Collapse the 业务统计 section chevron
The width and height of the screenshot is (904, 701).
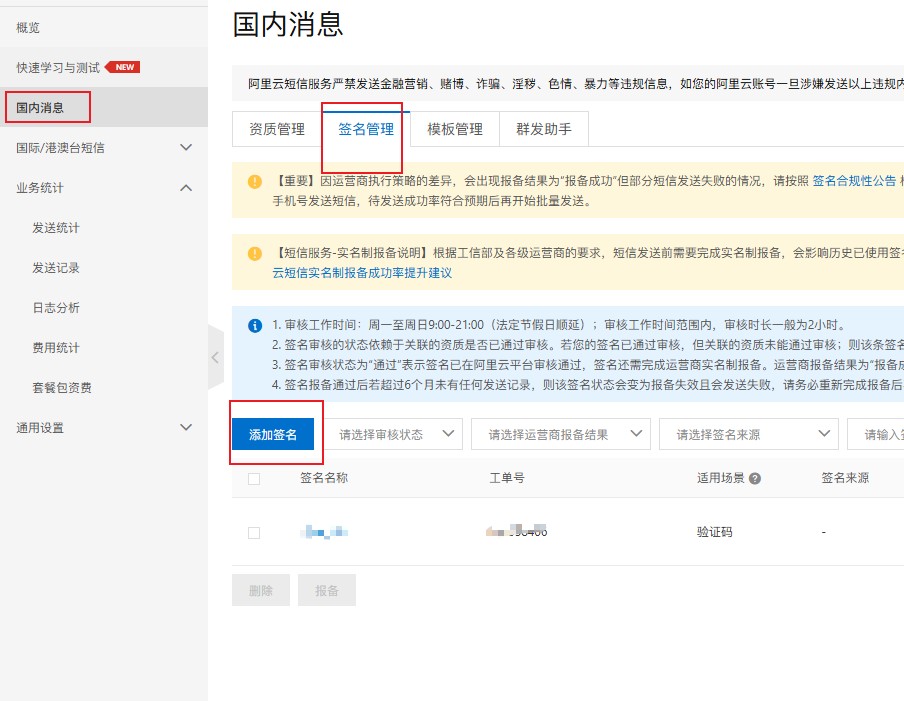[x=186, y=188]
